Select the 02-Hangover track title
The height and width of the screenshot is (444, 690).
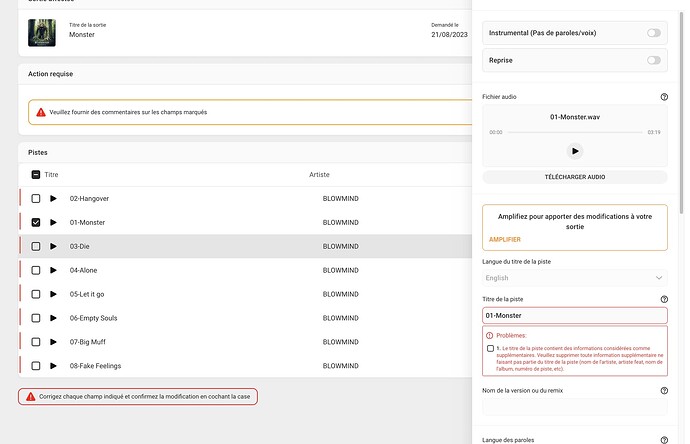pyautogui.click(x=89, y=198)
